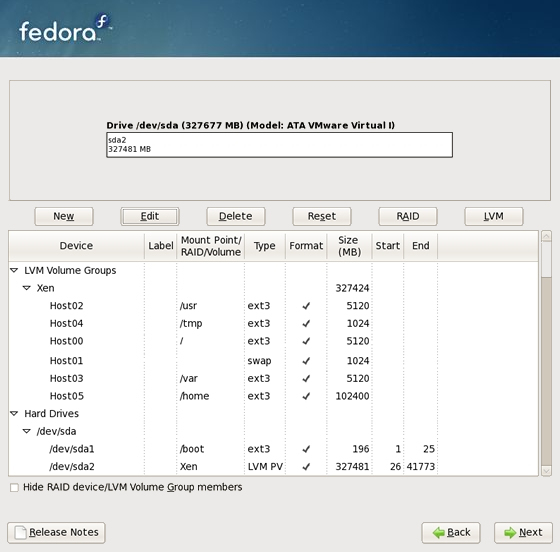Click the Format checkmark for Host02
The height and width of the screenshot is (552, 560).
306,306
